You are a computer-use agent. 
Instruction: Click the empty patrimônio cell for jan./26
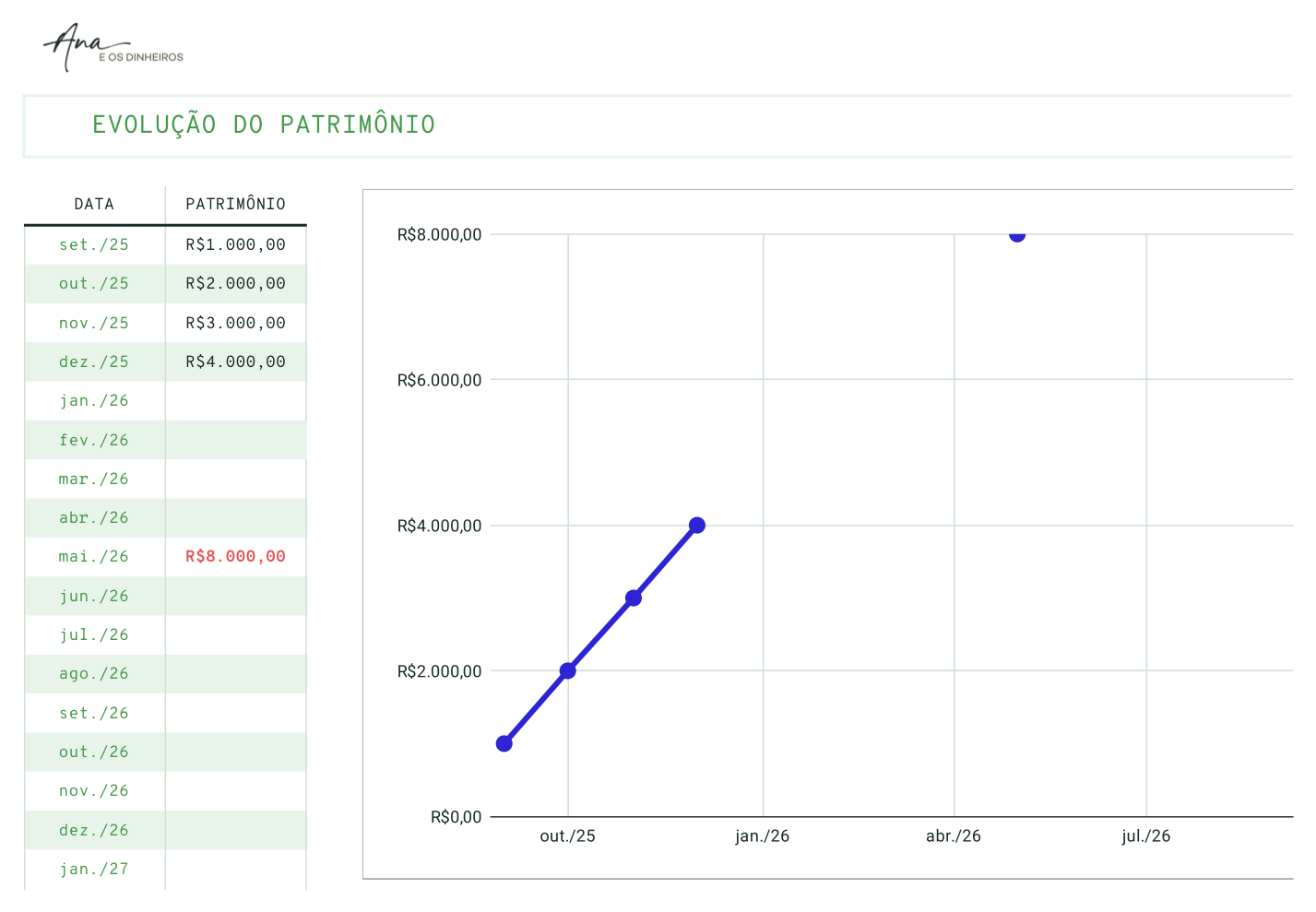coord(235,401)
